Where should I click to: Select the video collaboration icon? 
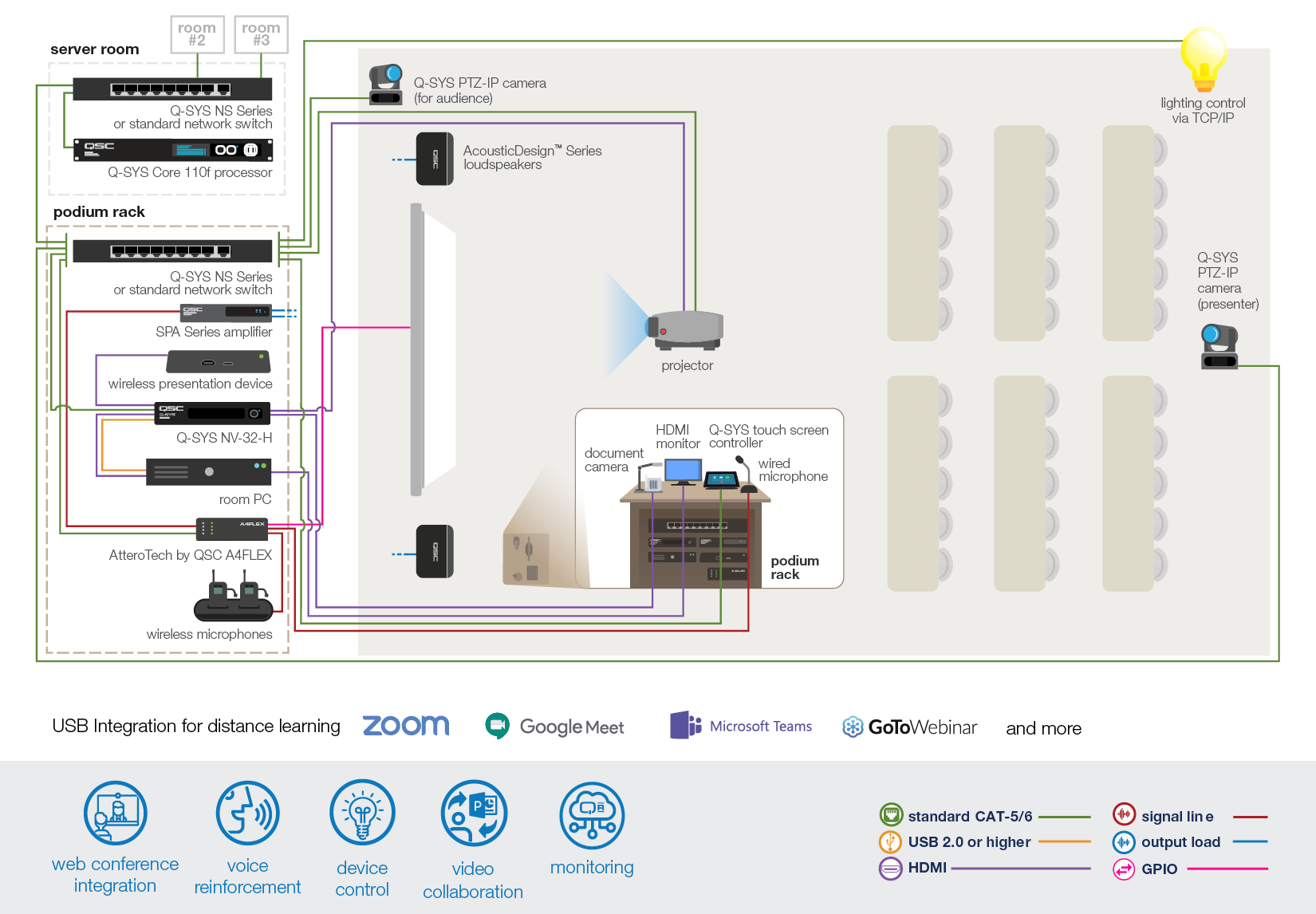coord(473,813)
